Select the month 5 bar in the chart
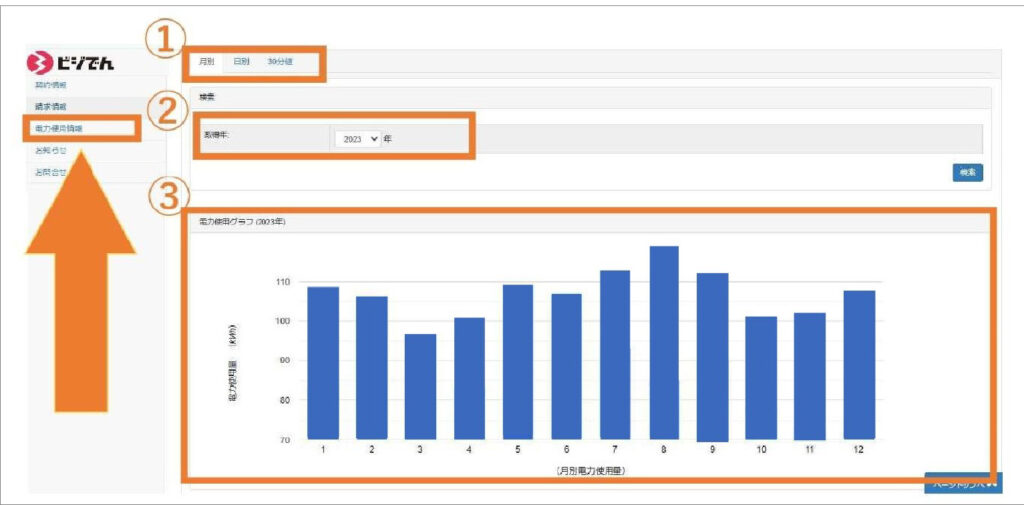 [517, 361]
